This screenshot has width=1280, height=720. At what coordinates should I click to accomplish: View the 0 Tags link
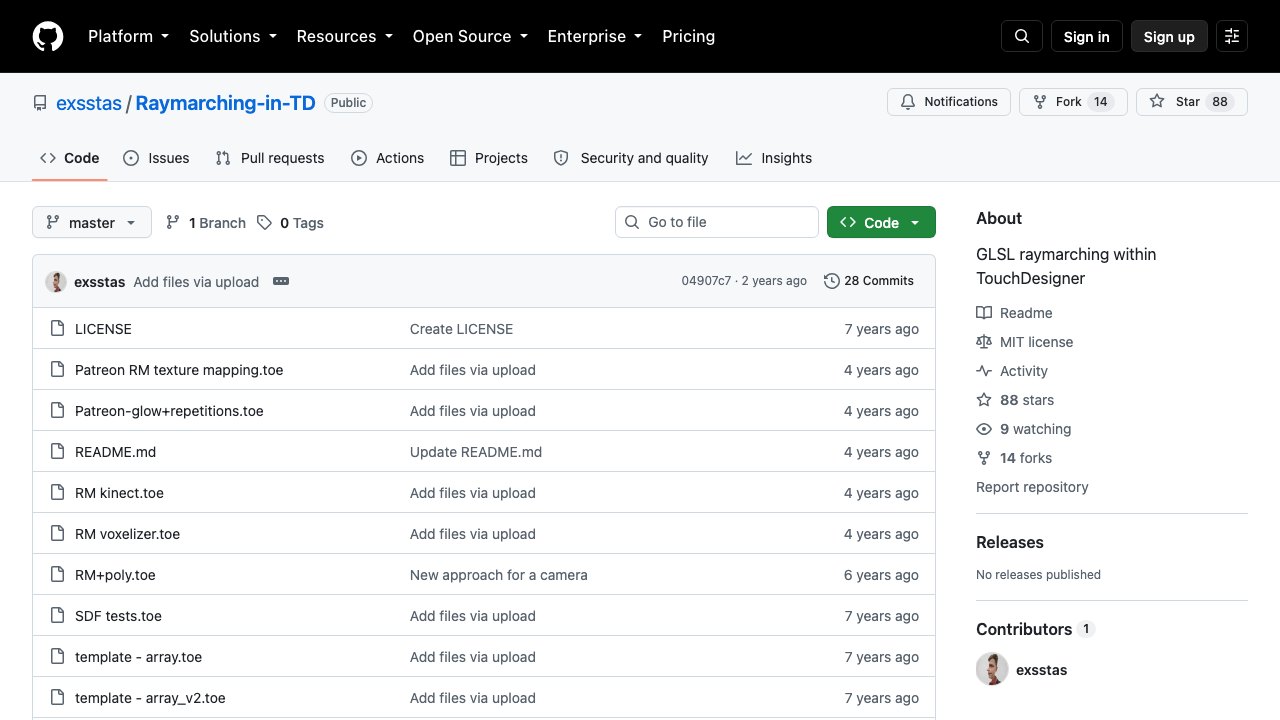290,222
